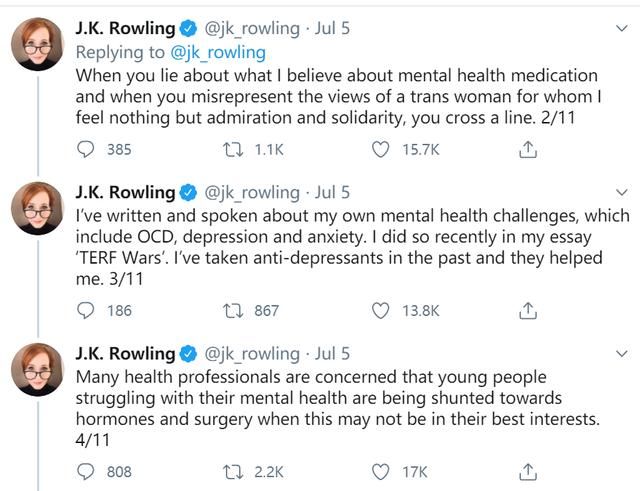640x491 pixels.
Task: Share the 2/11 tweet
Action: (x=529, y=149)
